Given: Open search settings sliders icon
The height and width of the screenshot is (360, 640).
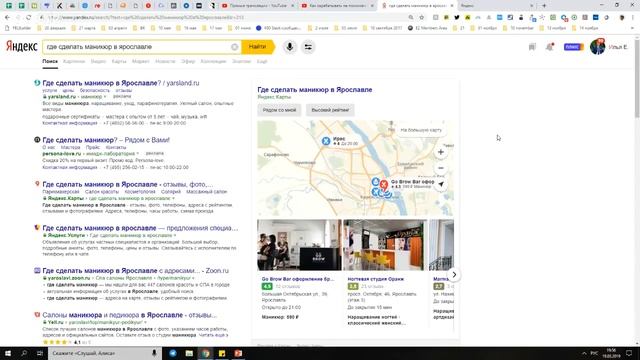Looking at the screenshot, I should coord(308,47).
